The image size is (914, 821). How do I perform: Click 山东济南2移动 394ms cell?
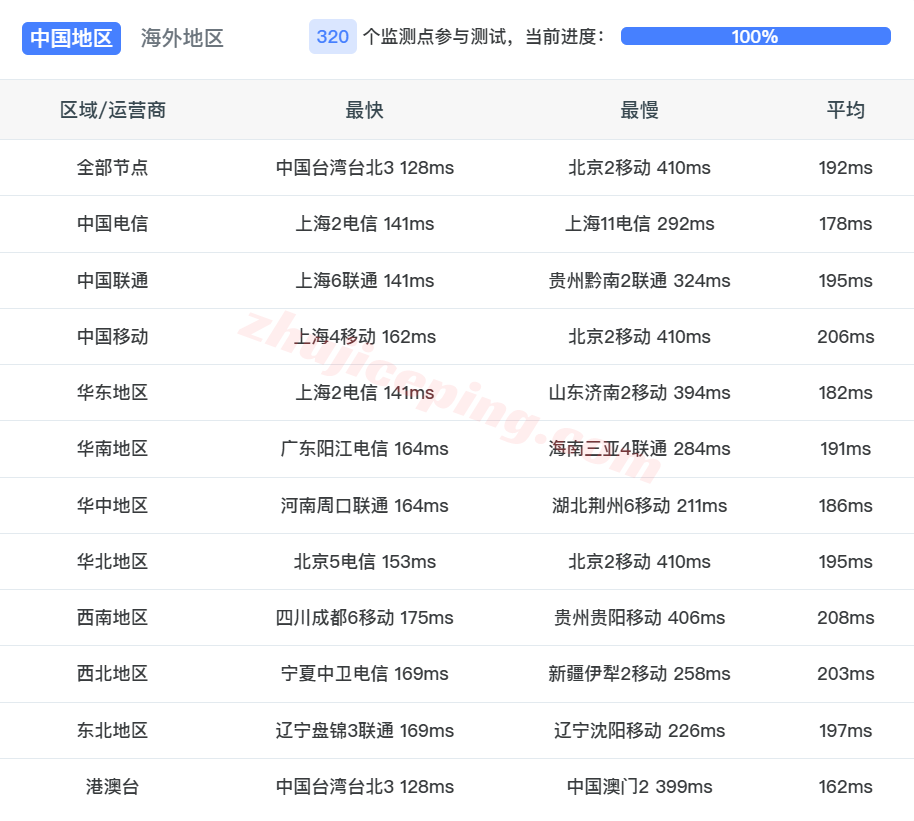coord(639,392)
